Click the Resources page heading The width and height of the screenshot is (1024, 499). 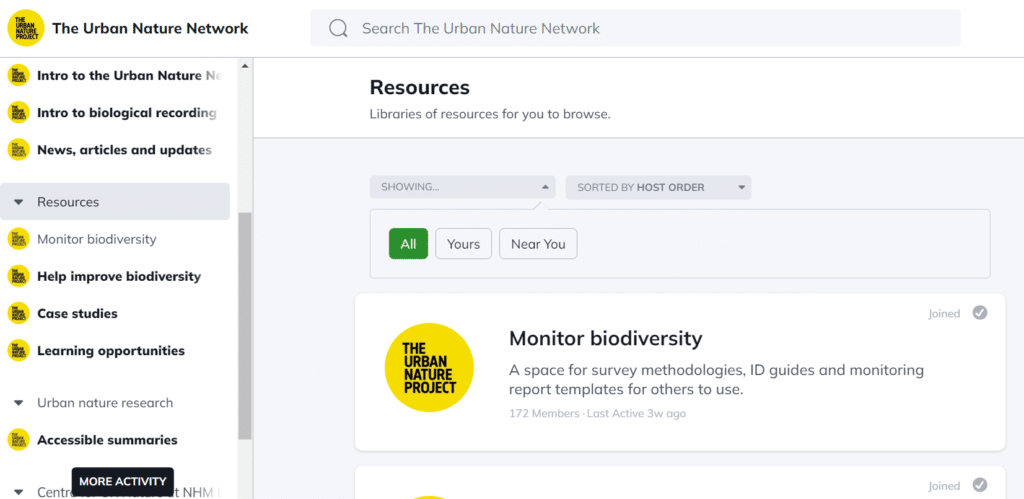pos(419,88)
